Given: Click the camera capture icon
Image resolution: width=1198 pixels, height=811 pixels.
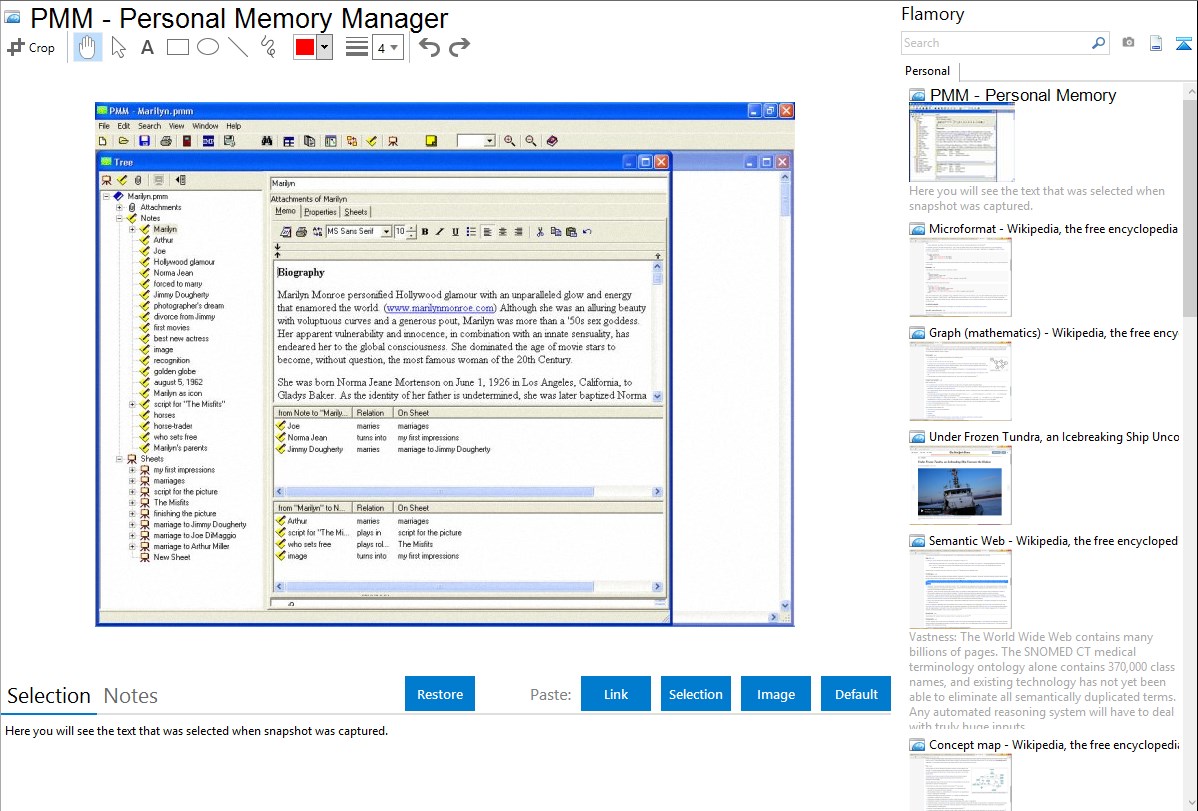Looking at the screenshot, I should pos(1128,43).
